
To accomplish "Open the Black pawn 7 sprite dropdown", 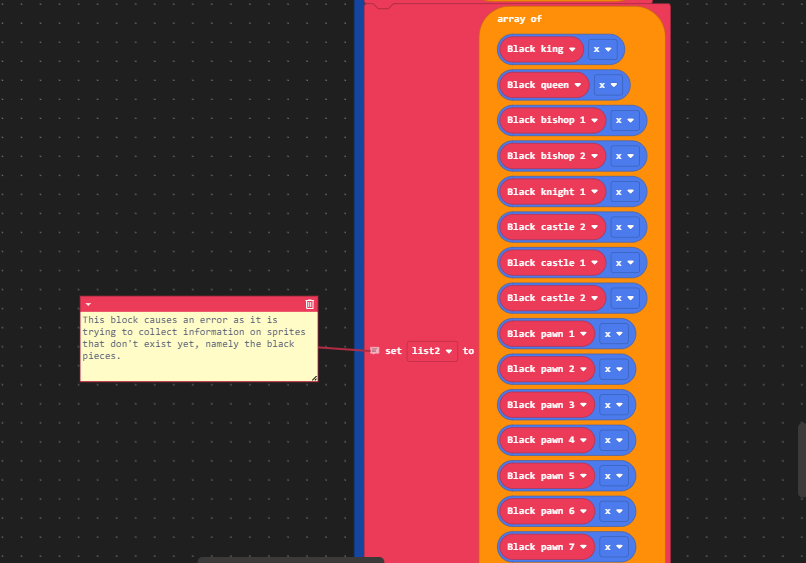I will 547,547.
